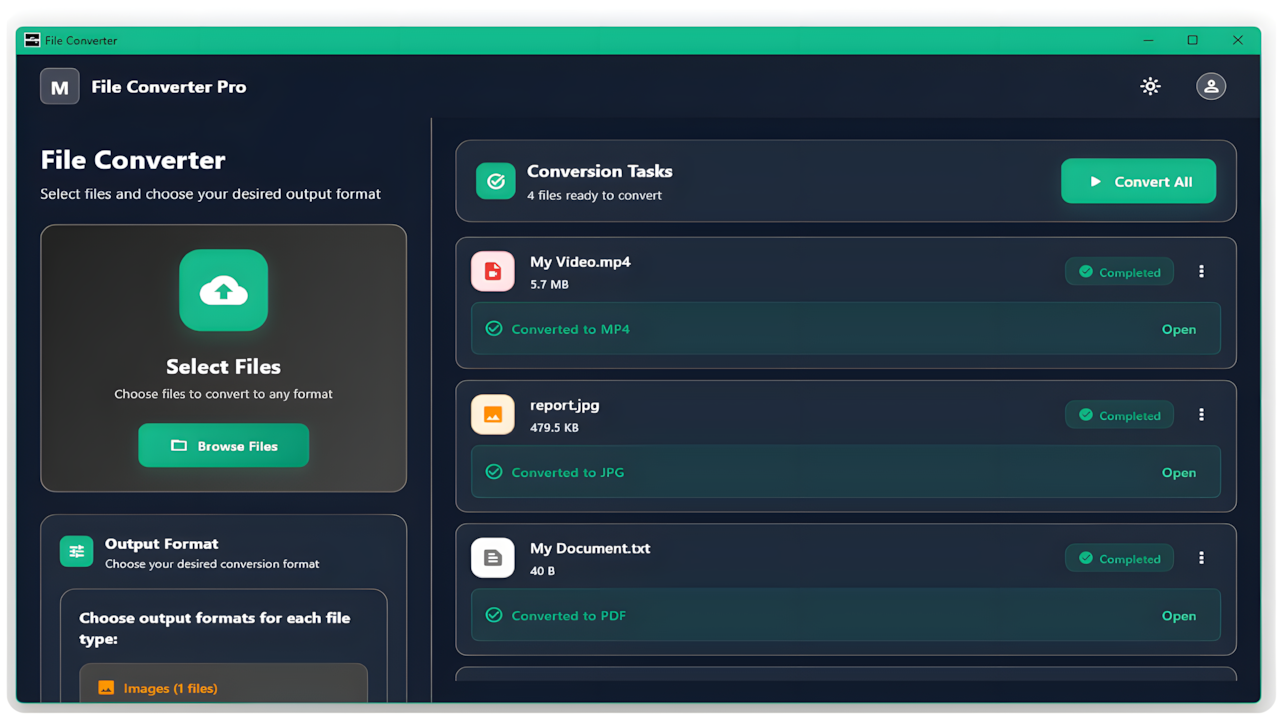Open more options menu for report.jpg
The height and width of the screenshot is (720, 1280).
tap(1201, 415)
